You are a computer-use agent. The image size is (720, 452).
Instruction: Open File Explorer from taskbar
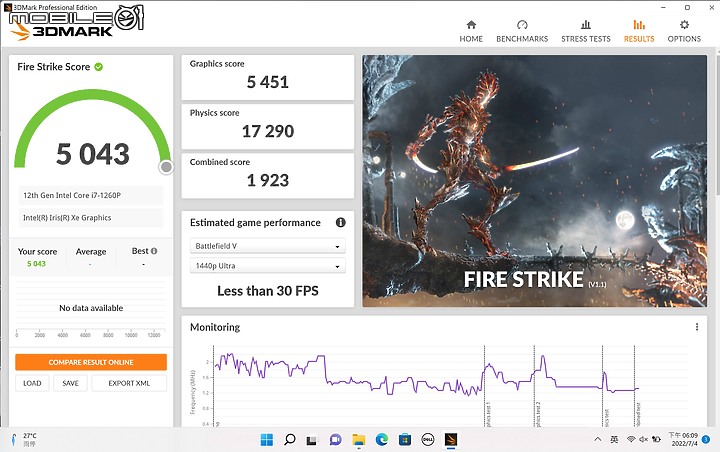359,440
